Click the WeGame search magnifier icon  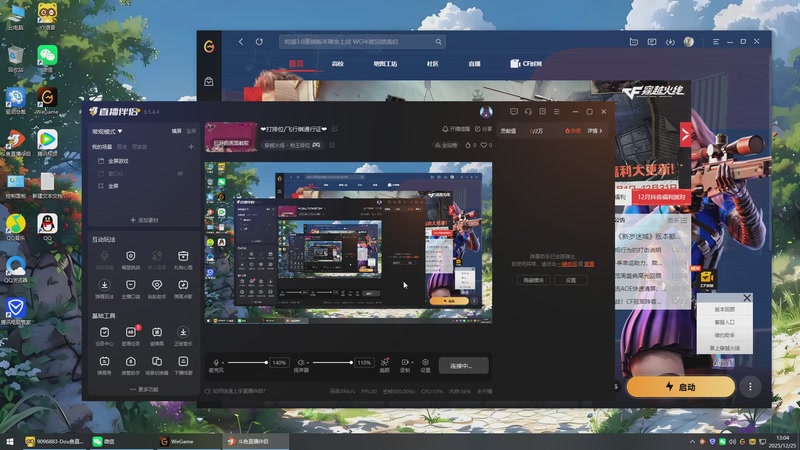tap(438, 42)
